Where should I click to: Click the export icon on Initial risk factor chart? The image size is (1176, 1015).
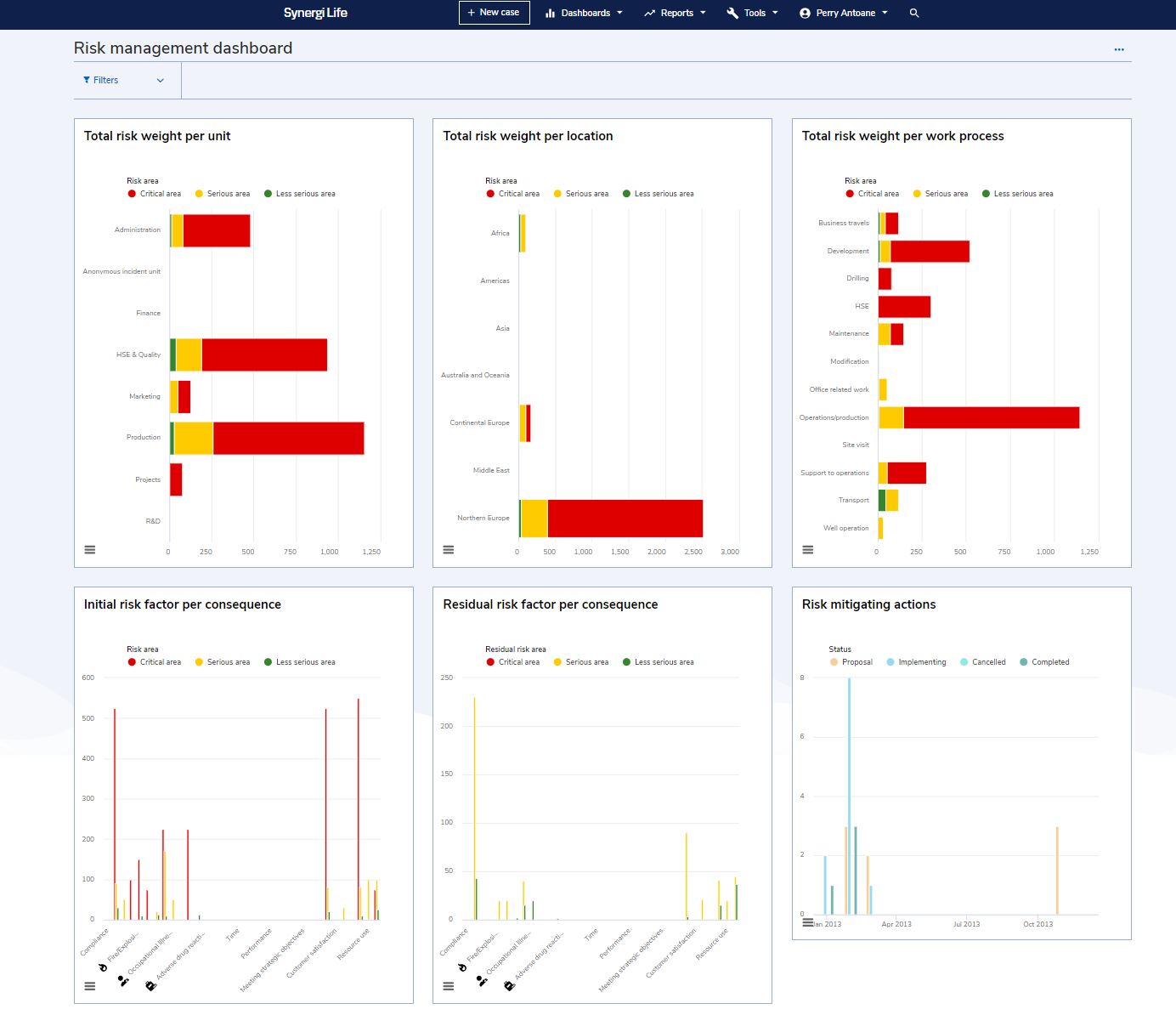(89, 986)
